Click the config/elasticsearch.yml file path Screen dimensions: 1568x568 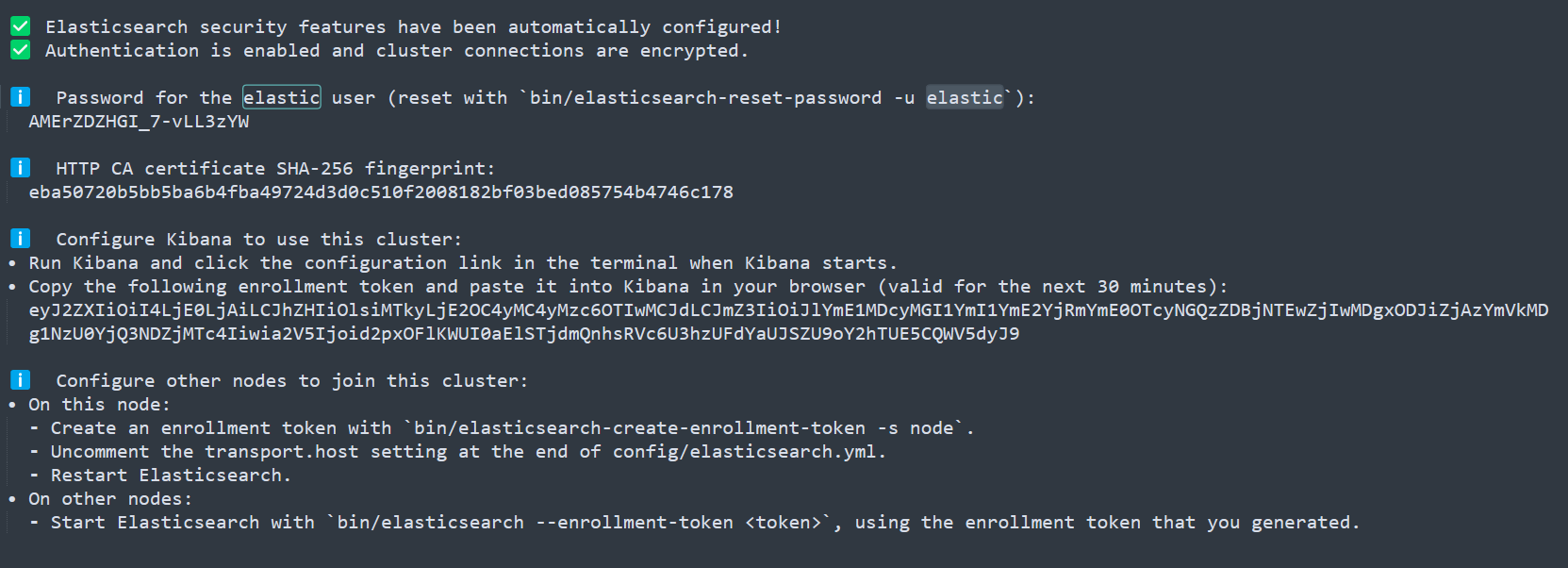(744, 452)
